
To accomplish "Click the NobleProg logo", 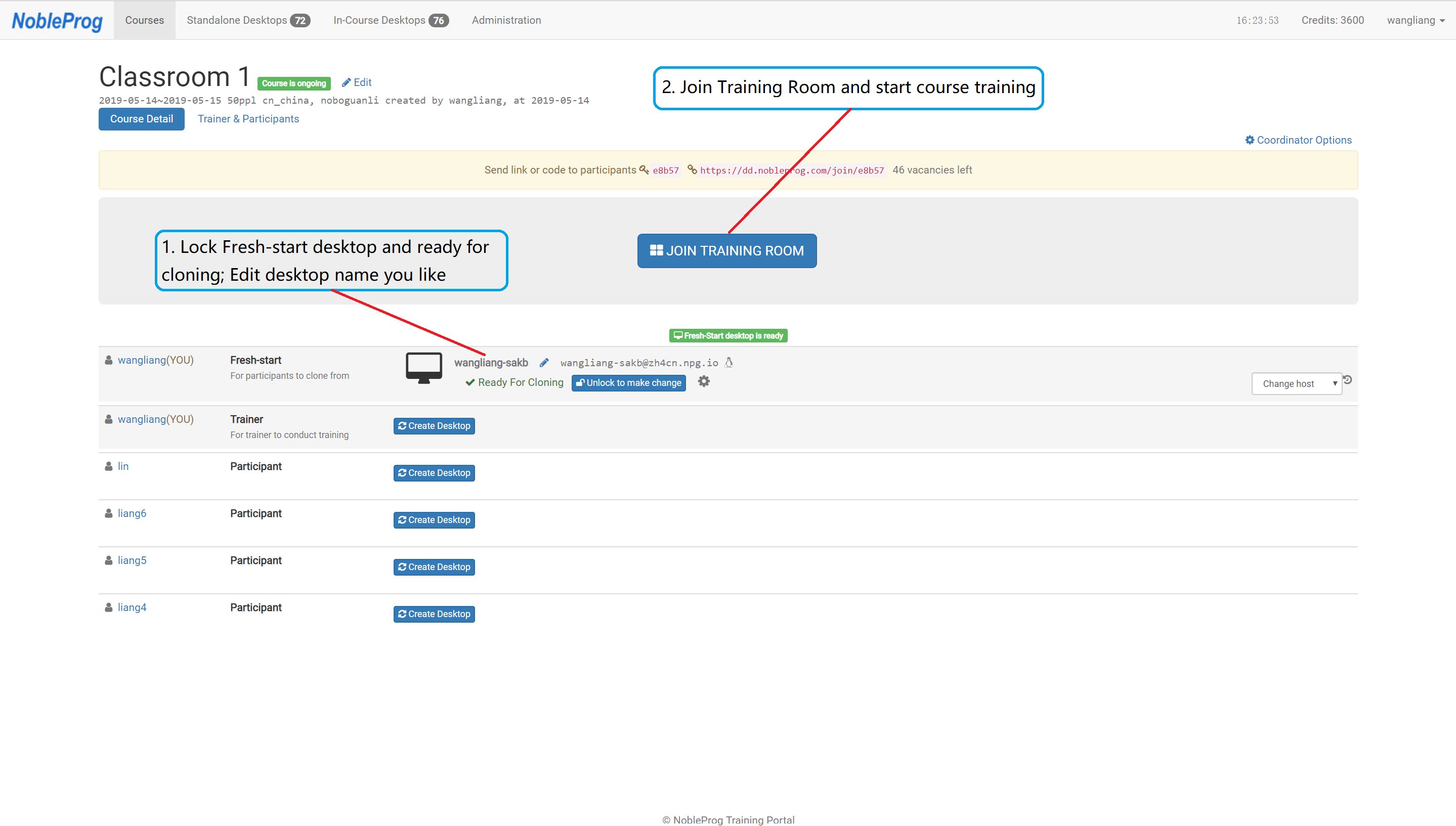I will [x=57, y=21].
